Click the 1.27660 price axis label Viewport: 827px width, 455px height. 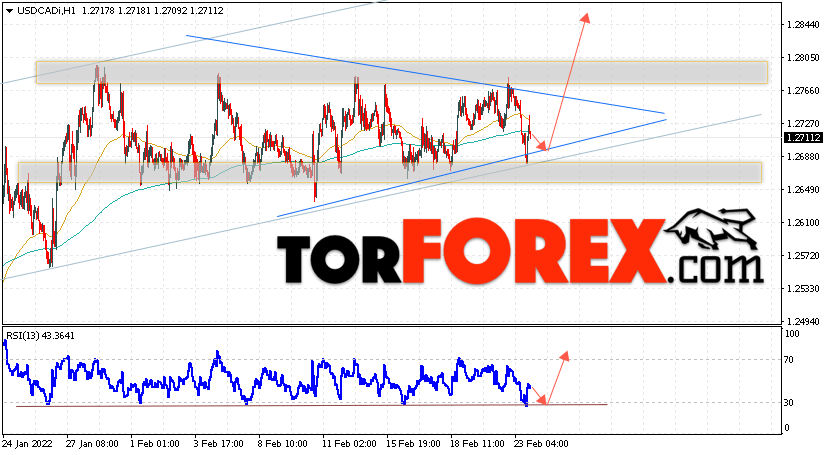pyautogui.click(x=803, y=91)
